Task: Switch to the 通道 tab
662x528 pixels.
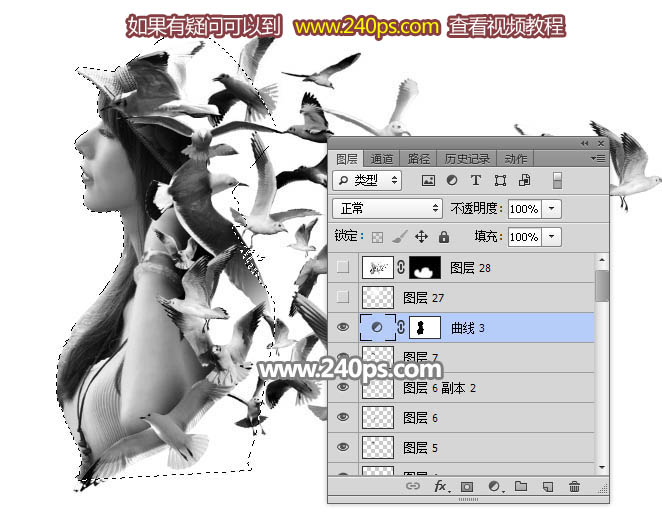Action: pos(382,159)
